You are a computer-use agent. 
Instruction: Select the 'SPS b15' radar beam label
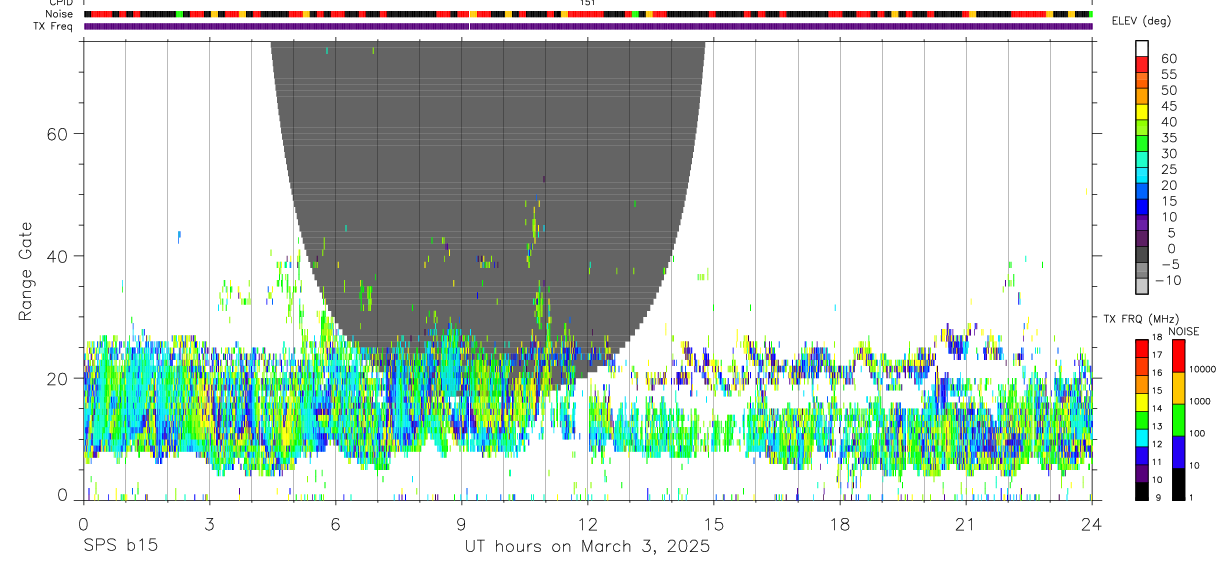120,547
